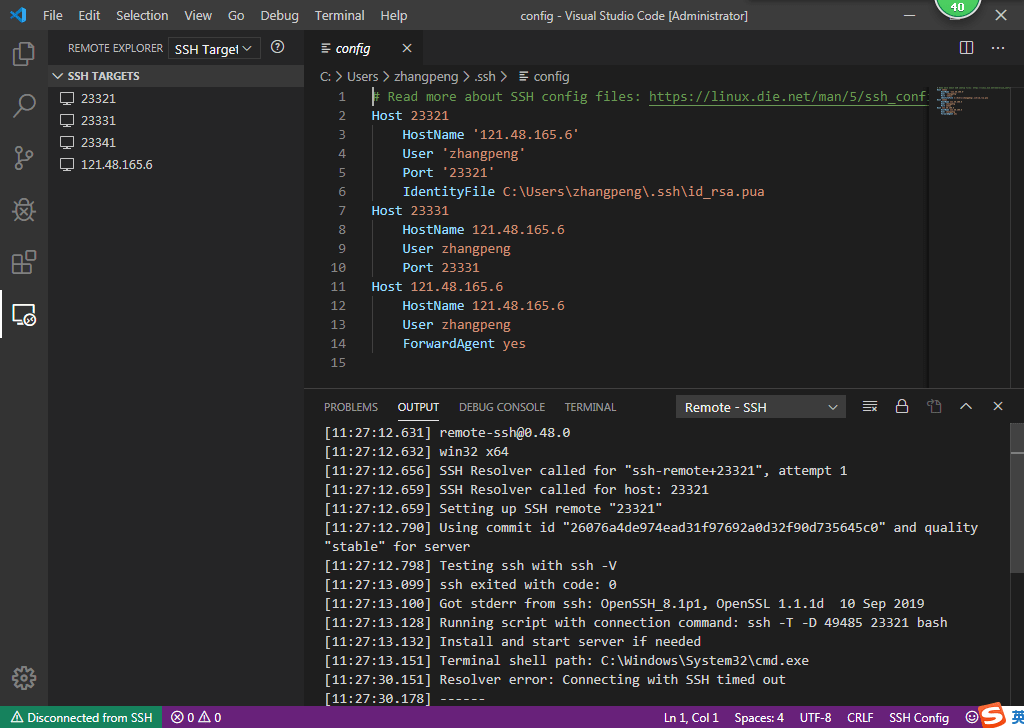
Task: Open Output channel contents in editor
Action: tap(935, 406)
